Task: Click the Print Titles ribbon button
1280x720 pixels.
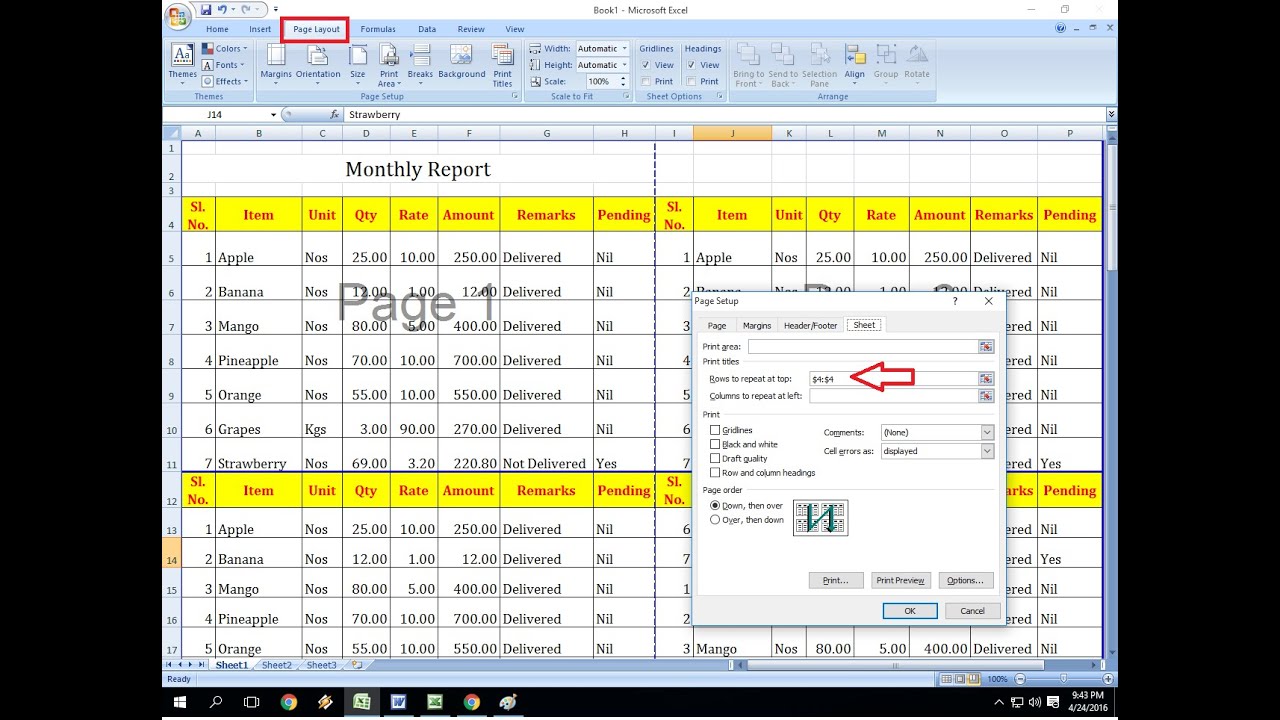Action: pyautogui.click(x=503, y=64)
